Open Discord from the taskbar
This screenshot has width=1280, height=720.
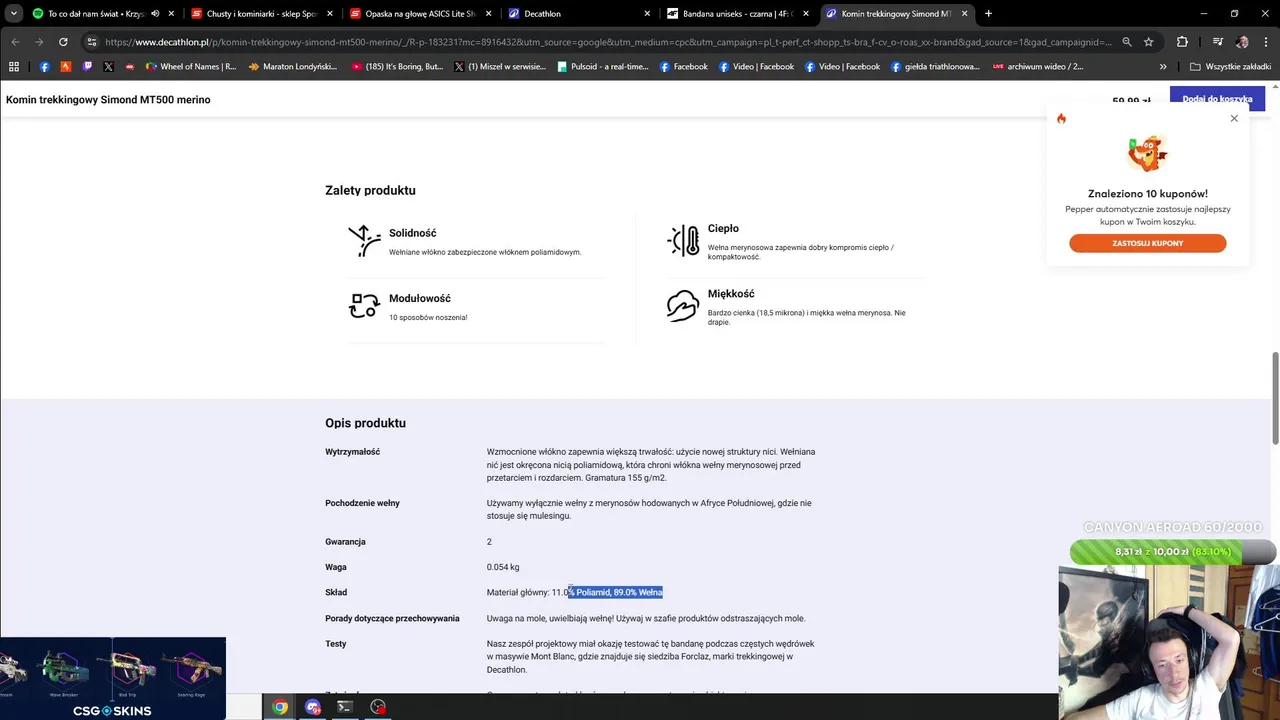313,707
